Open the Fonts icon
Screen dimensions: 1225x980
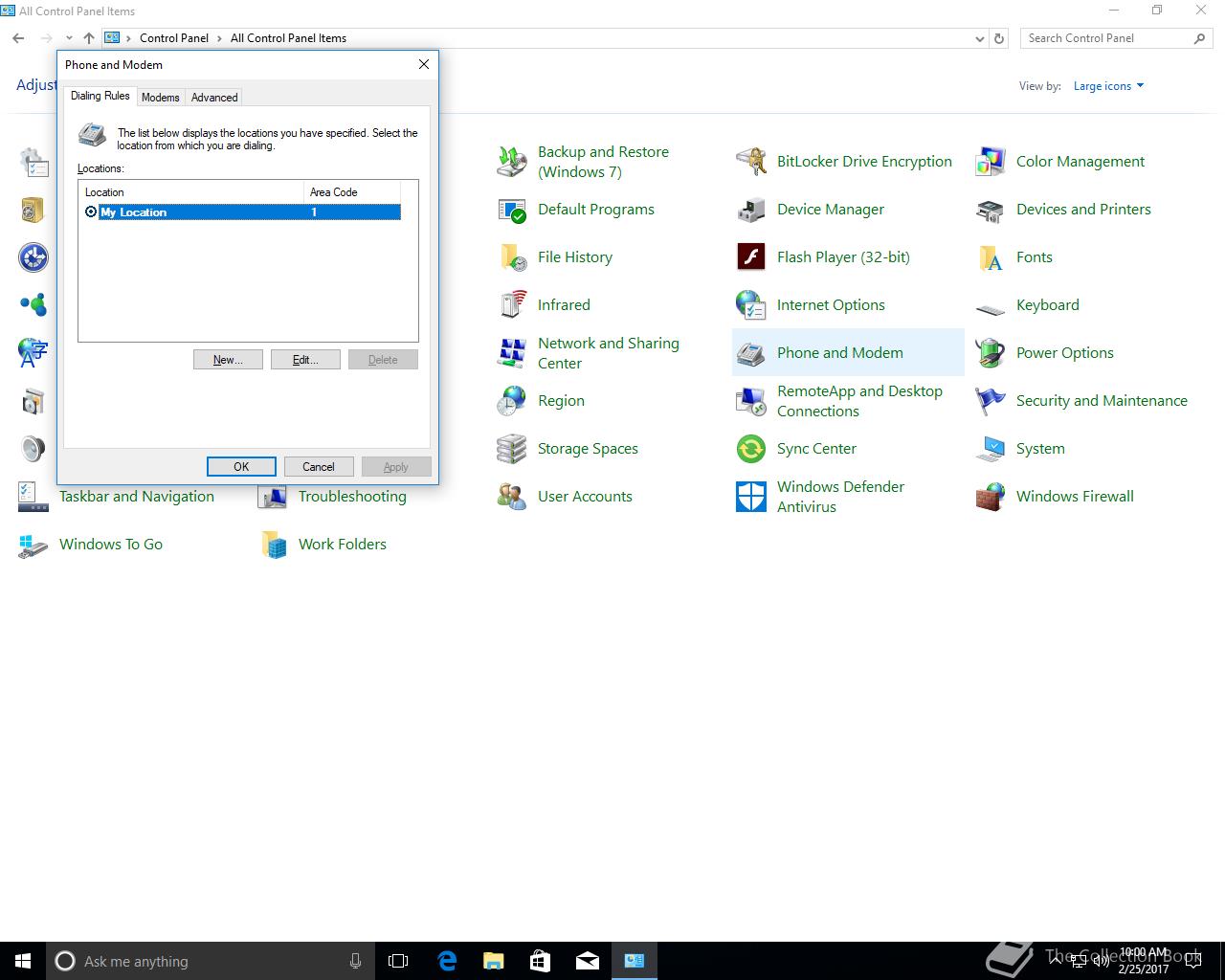(991, 257)
